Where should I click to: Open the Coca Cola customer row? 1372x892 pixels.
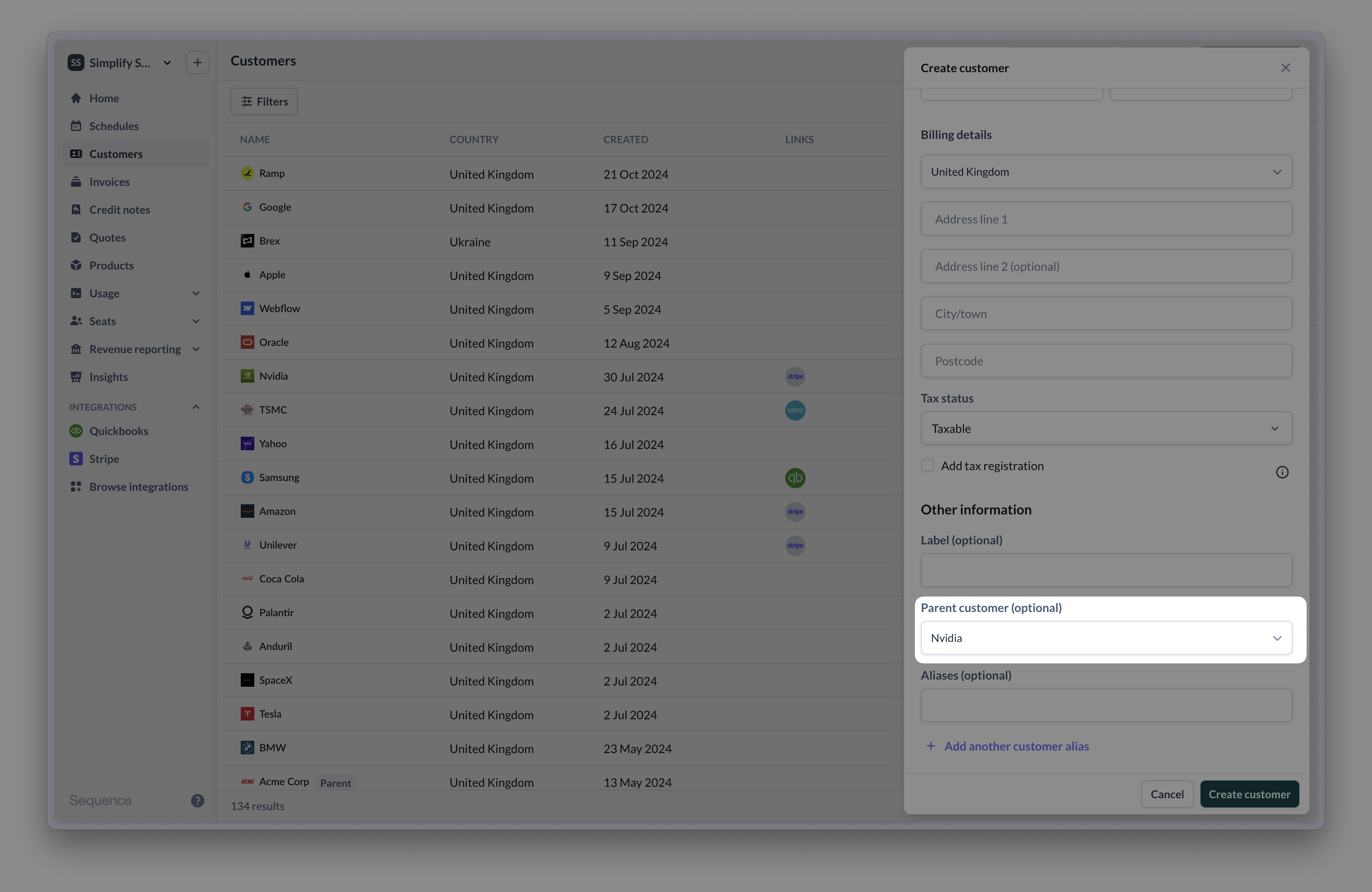point(560,579)
